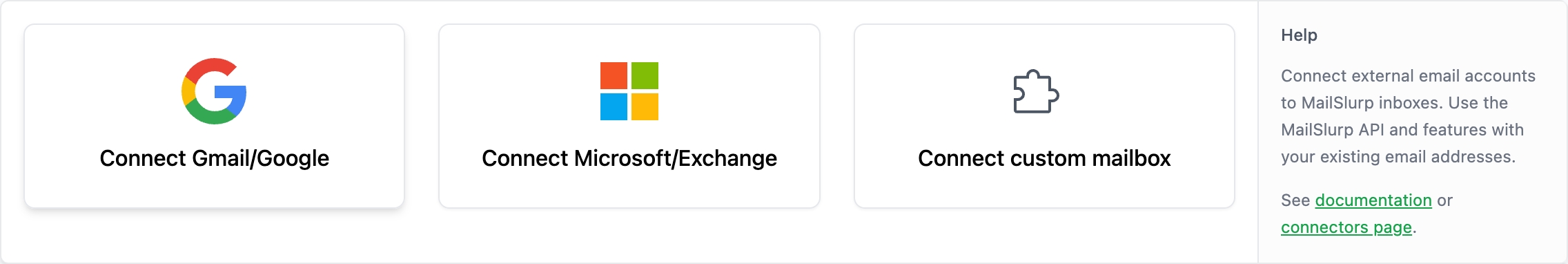This screenshot has width=1568, height=264.
Task: Click the blue bar of Google logo
Action: [231, 93]
